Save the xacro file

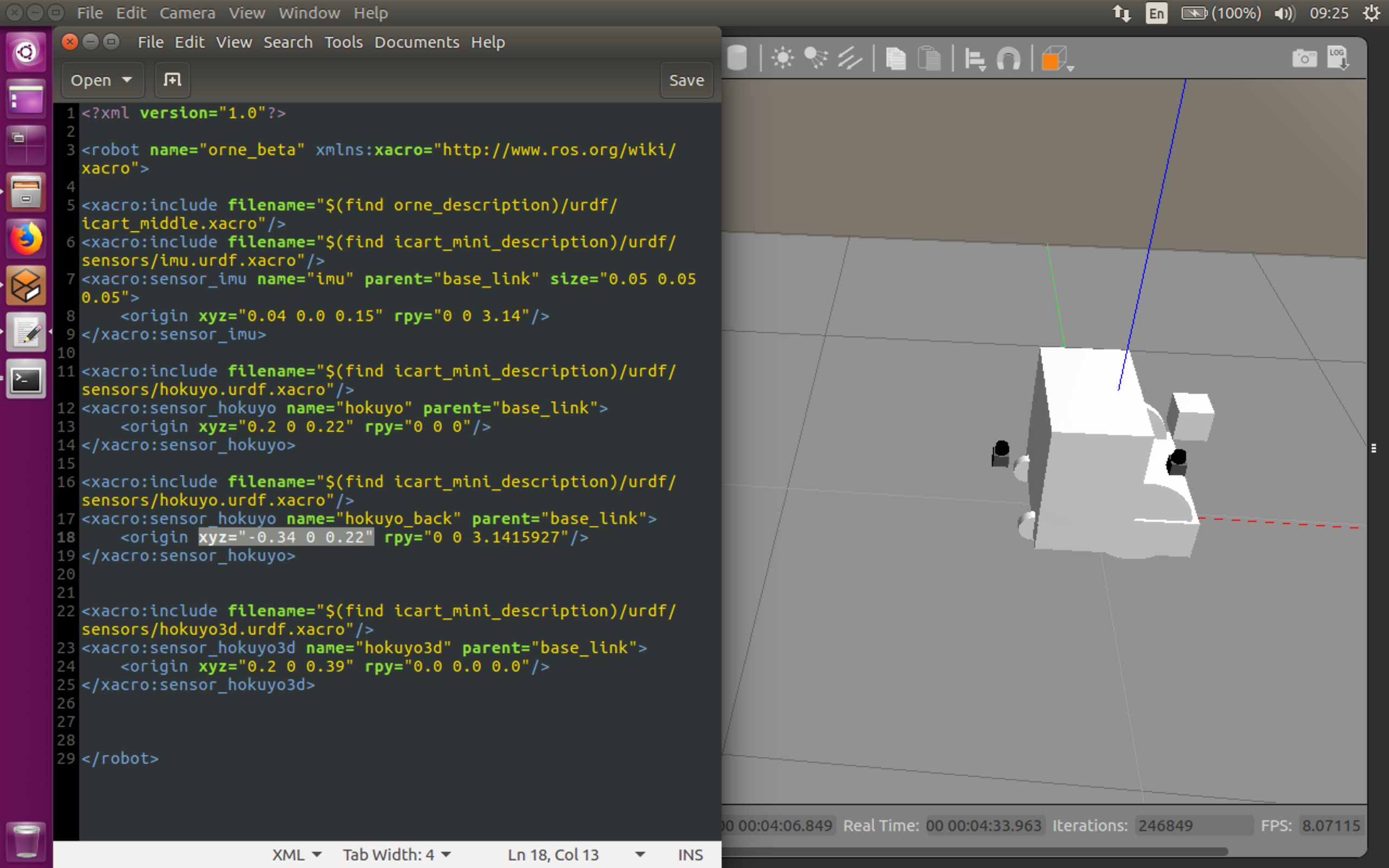click(x=686, y=80)
